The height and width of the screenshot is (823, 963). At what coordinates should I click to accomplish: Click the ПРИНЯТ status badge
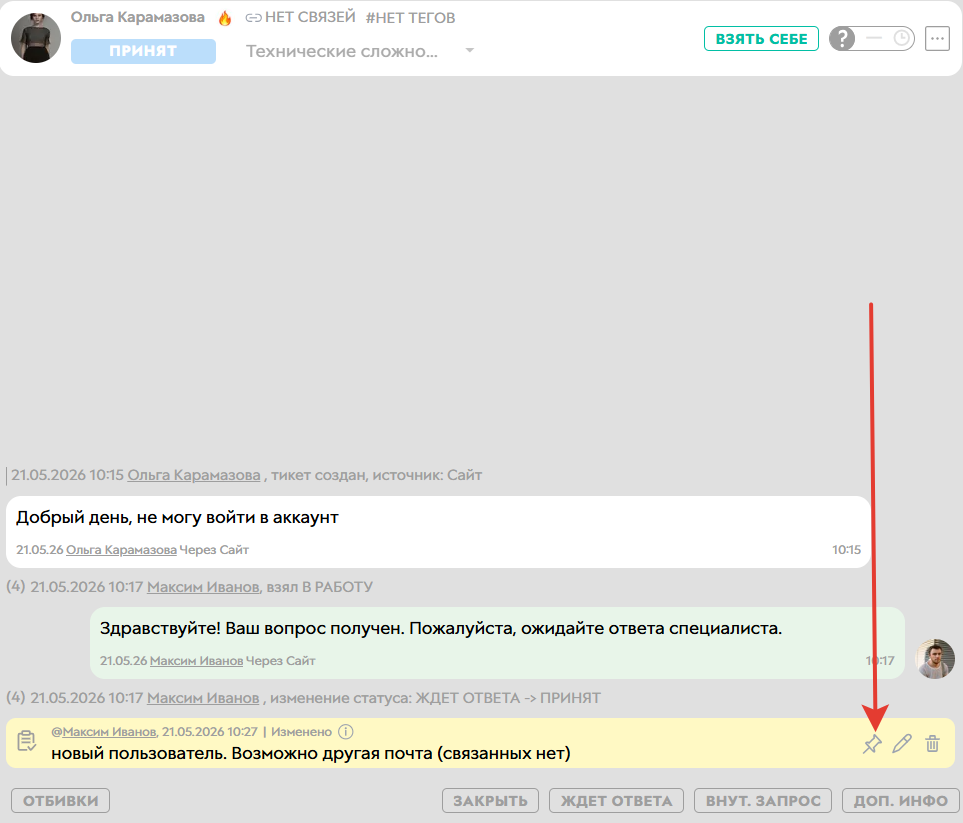143,51
